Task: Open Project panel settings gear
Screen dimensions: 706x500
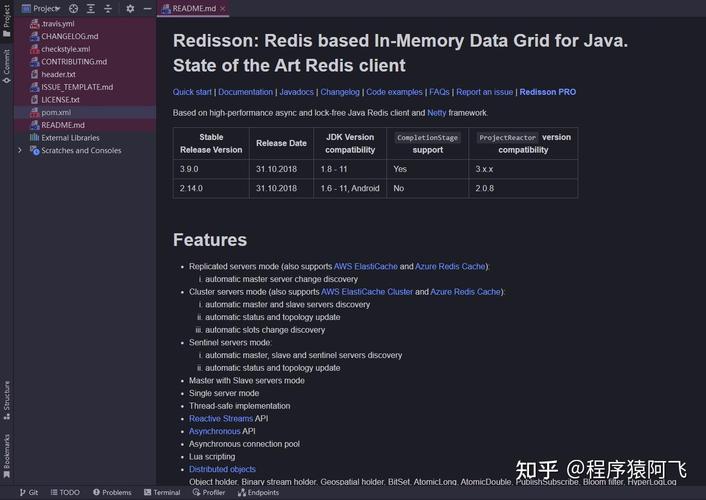Action: 130,8
